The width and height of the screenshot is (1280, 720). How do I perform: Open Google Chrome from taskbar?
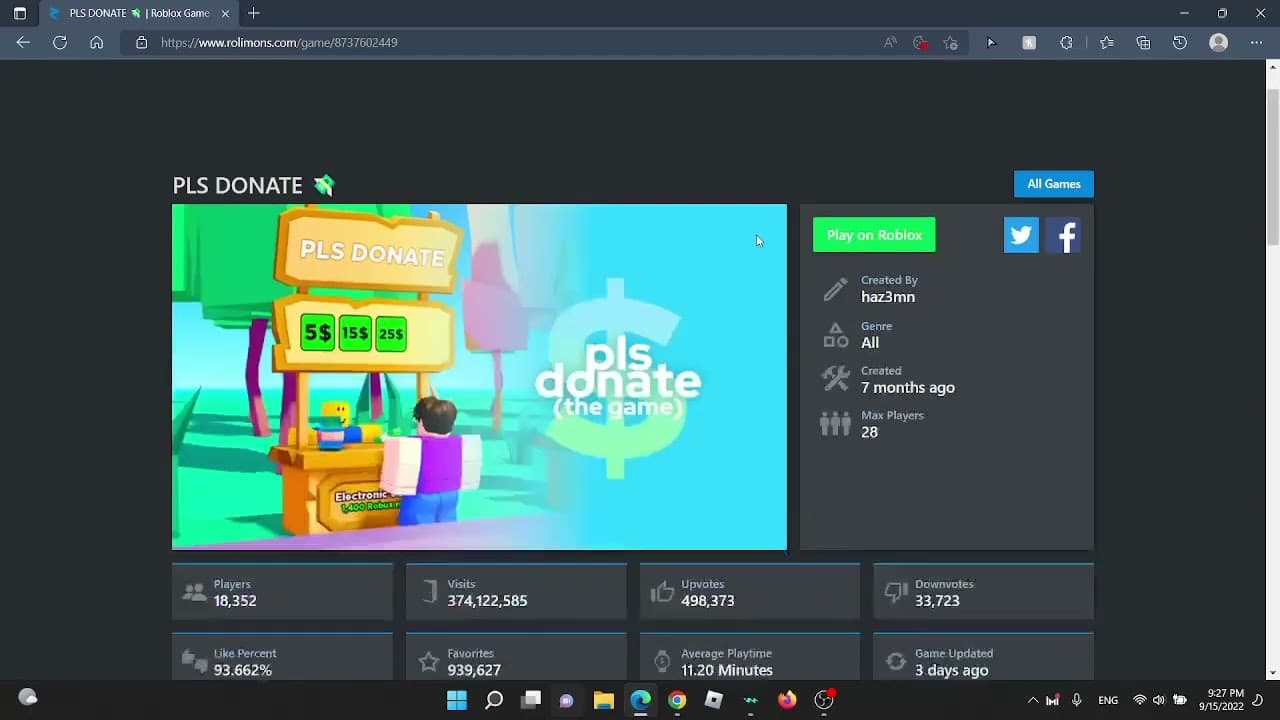(677, 700)
